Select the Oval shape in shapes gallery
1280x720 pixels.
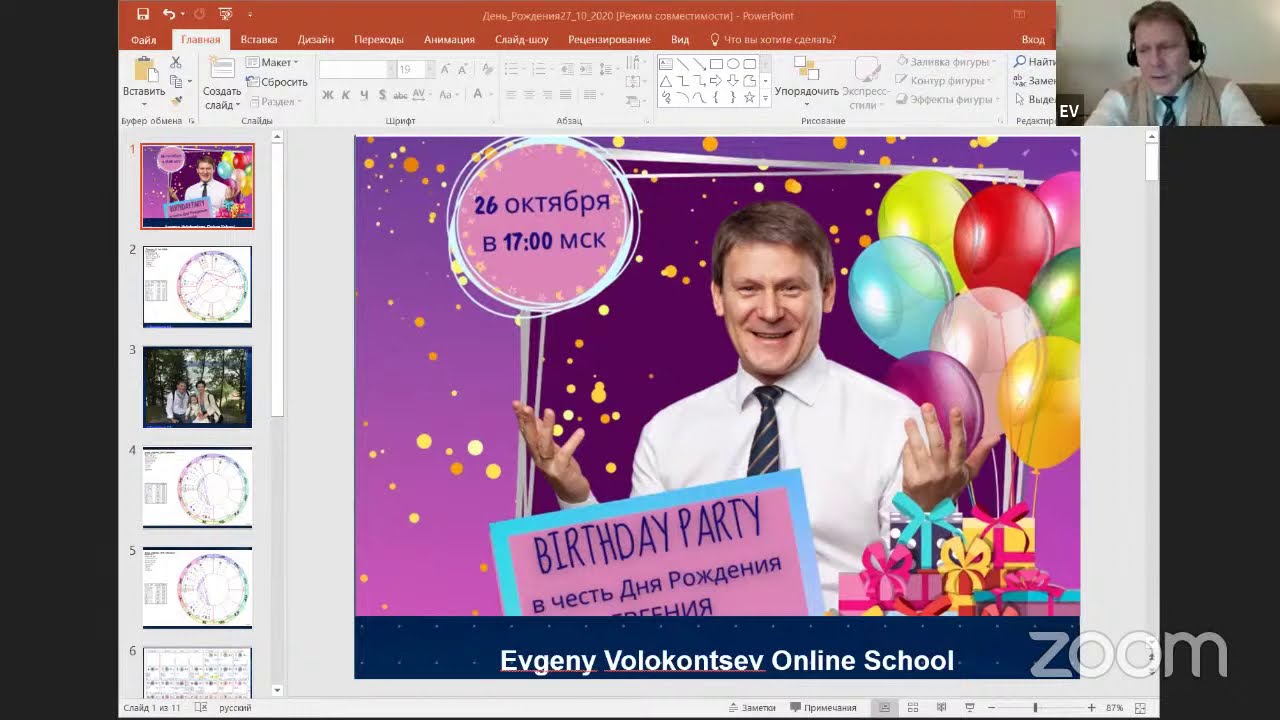733,64
